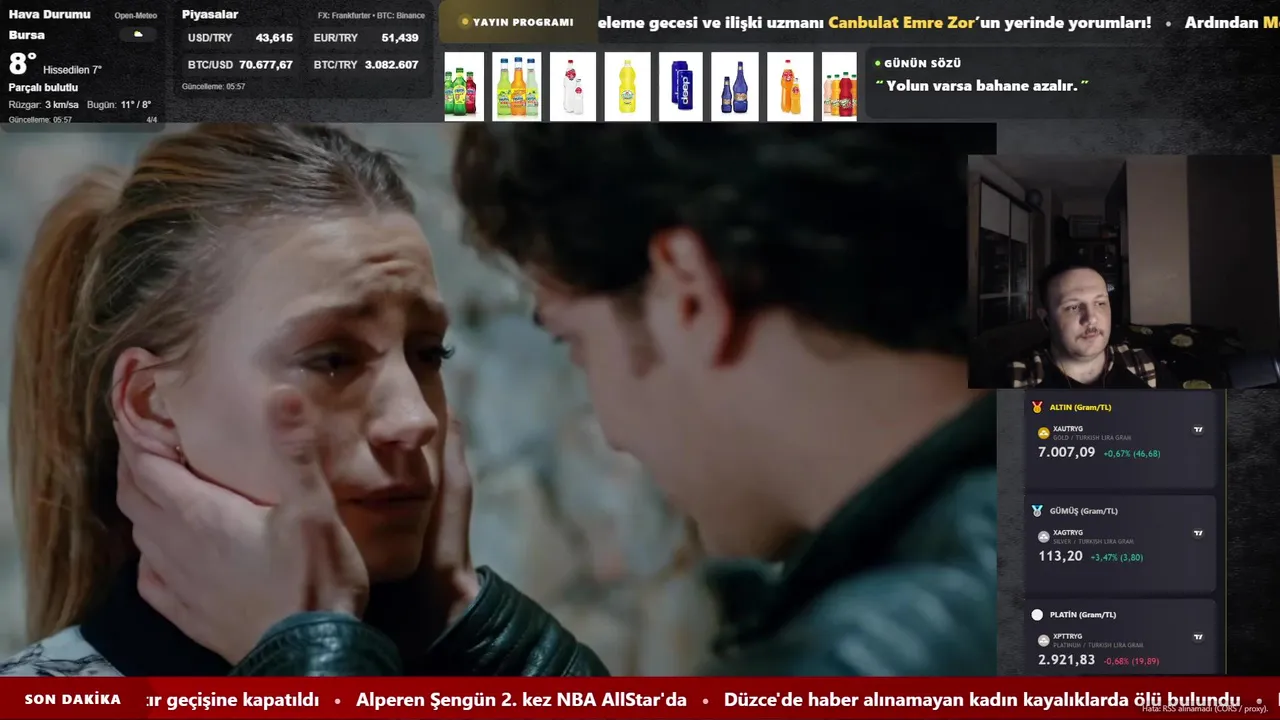
Task: Click the SON DAKİKA breaking news badge
Action: 73,699
